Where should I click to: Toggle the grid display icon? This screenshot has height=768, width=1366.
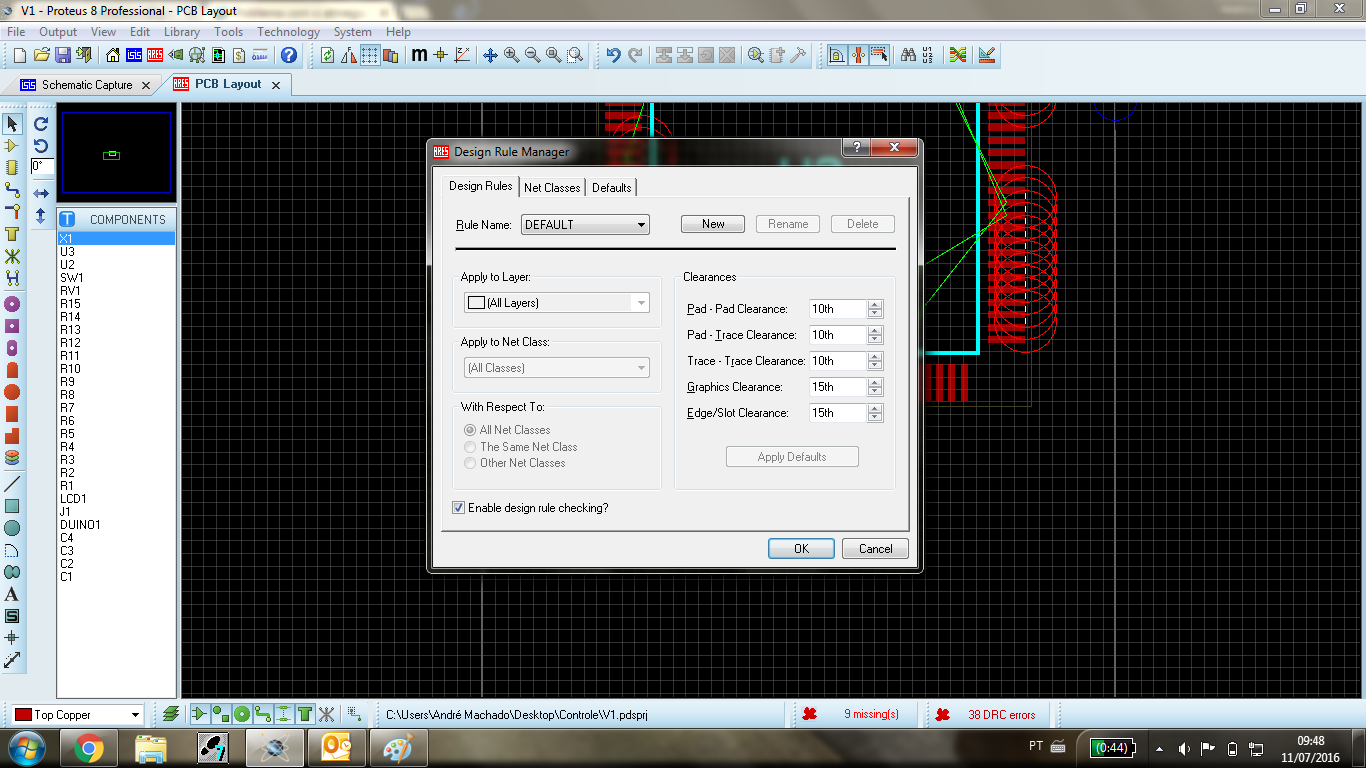point(370,55)
